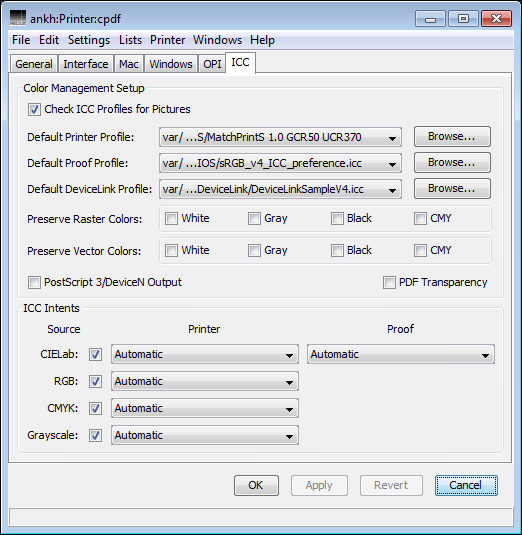Switch to the Interface tab
522x535 pixels.
86,64
